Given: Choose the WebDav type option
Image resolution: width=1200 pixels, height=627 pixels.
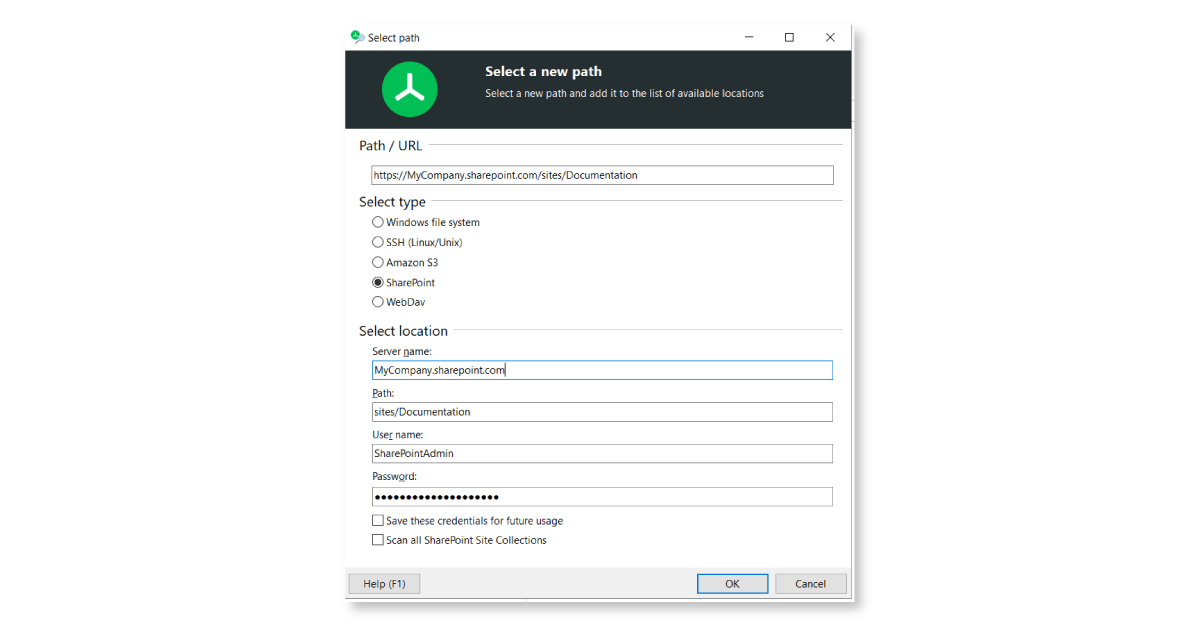Looking at the screenshot, I should click(x=378, y=302).
